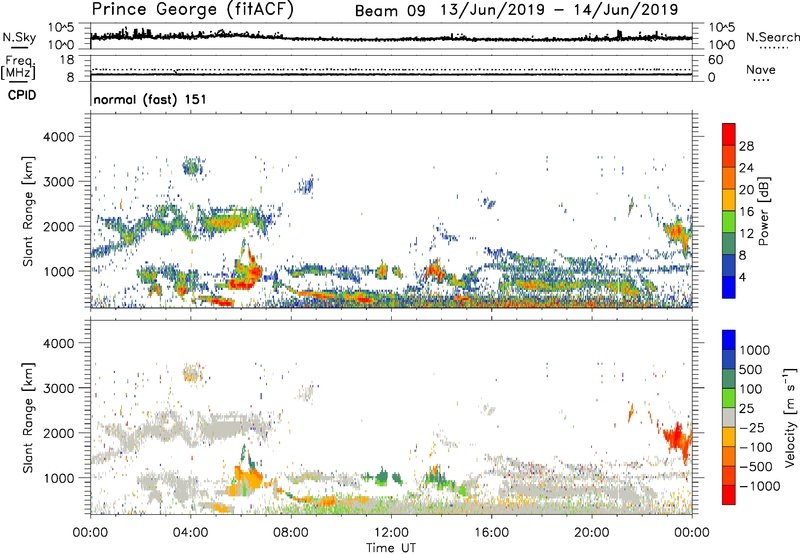This screenshot has height=554, width=800.
Task: Click the '16' tick on the Power scale
Action: click(746, 212)
